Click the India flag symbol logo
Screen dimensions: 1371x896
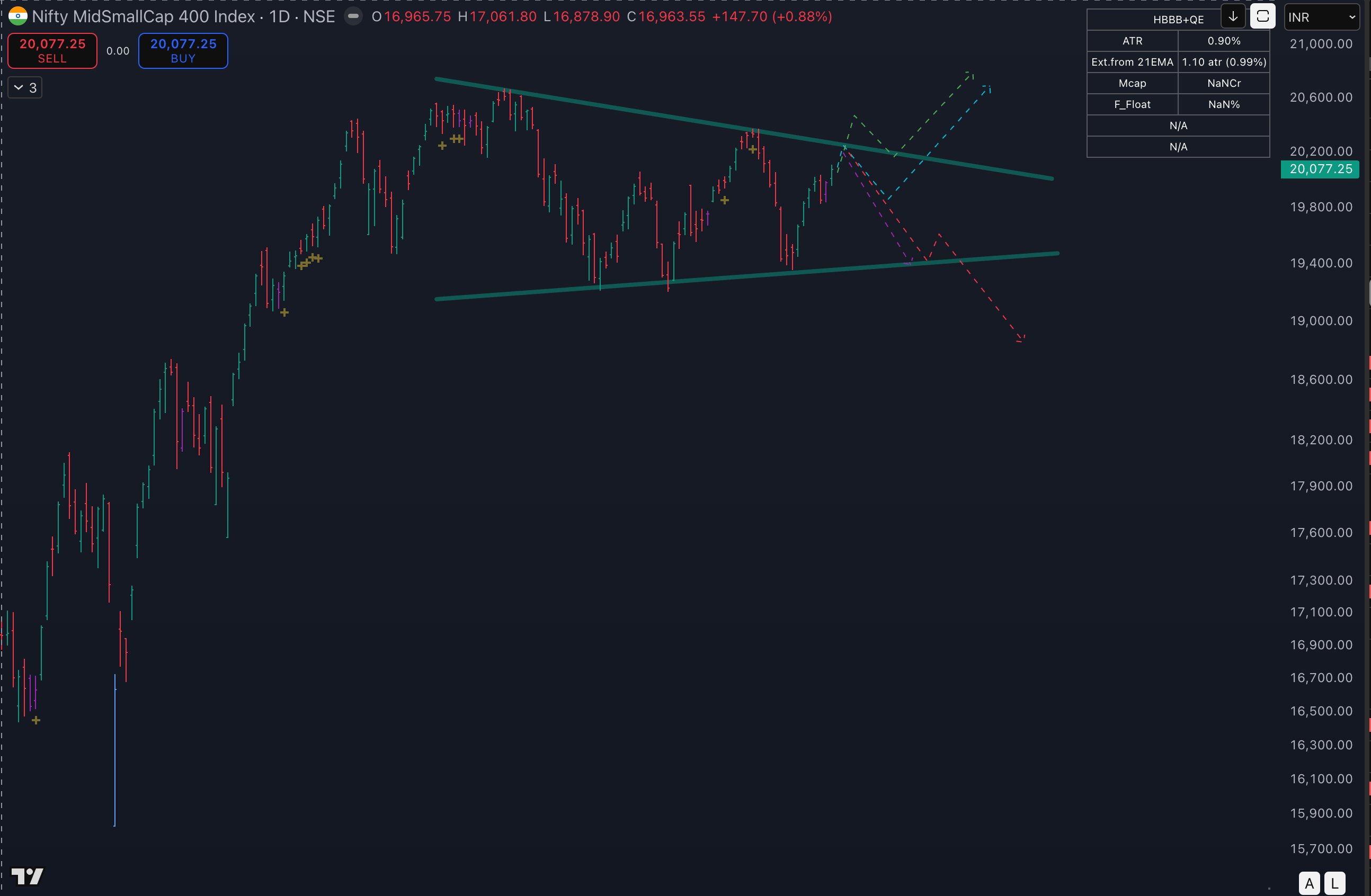coord(18,16)
